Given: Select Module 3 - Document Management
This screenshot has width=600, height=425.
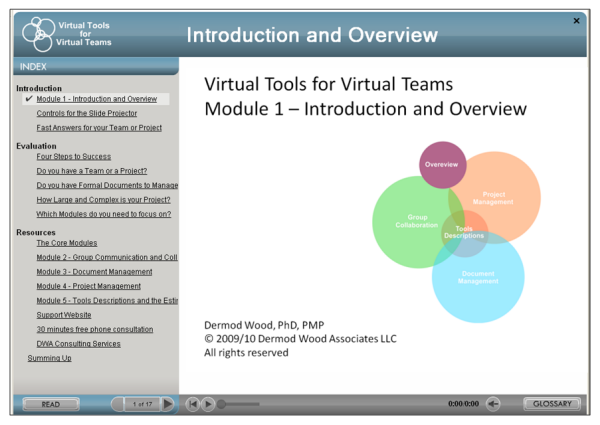Looking at the screenshot, I should point(94,272).
